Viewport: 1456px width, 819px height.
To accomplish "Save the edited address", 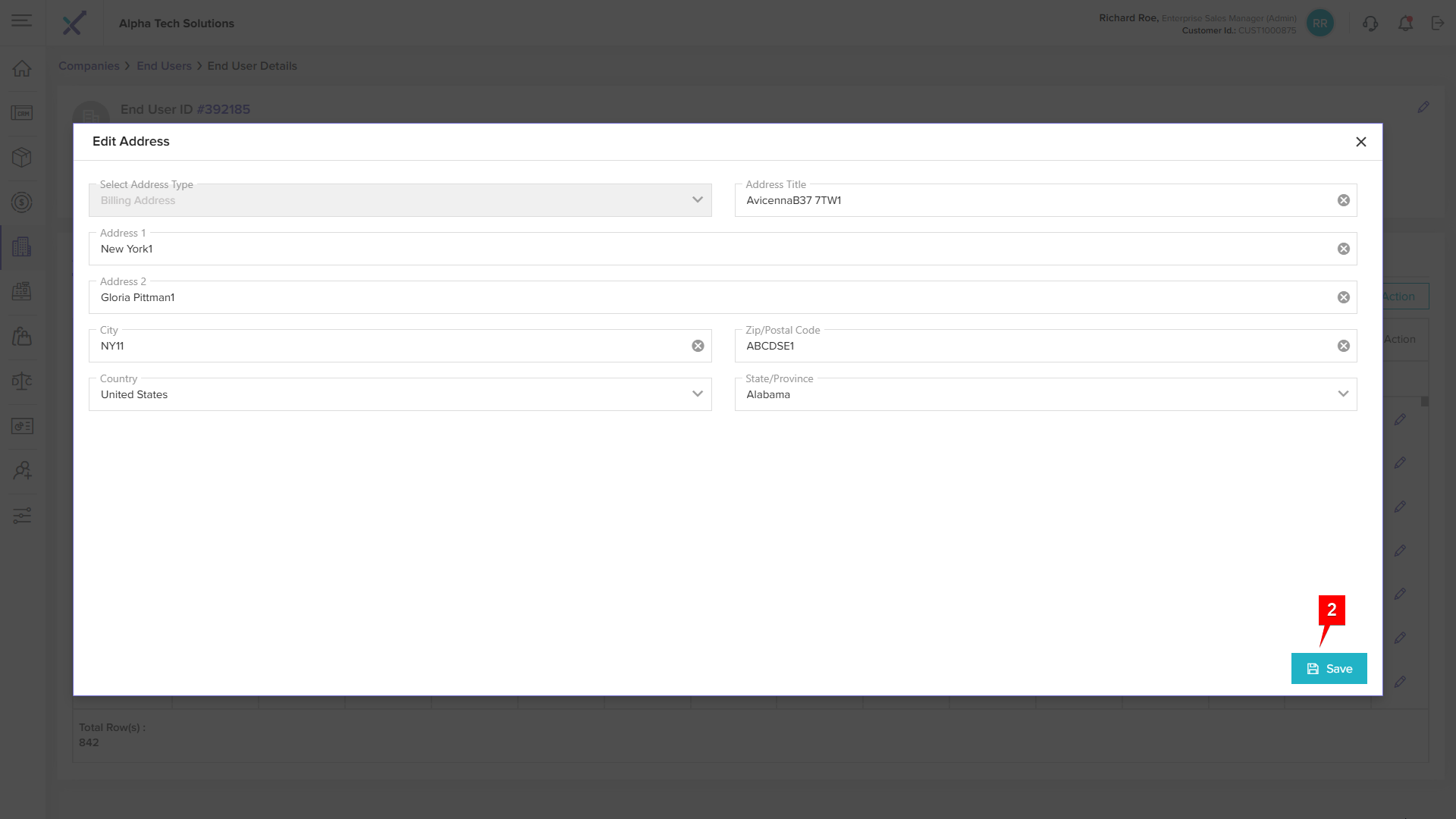I will click(1329, 669).
